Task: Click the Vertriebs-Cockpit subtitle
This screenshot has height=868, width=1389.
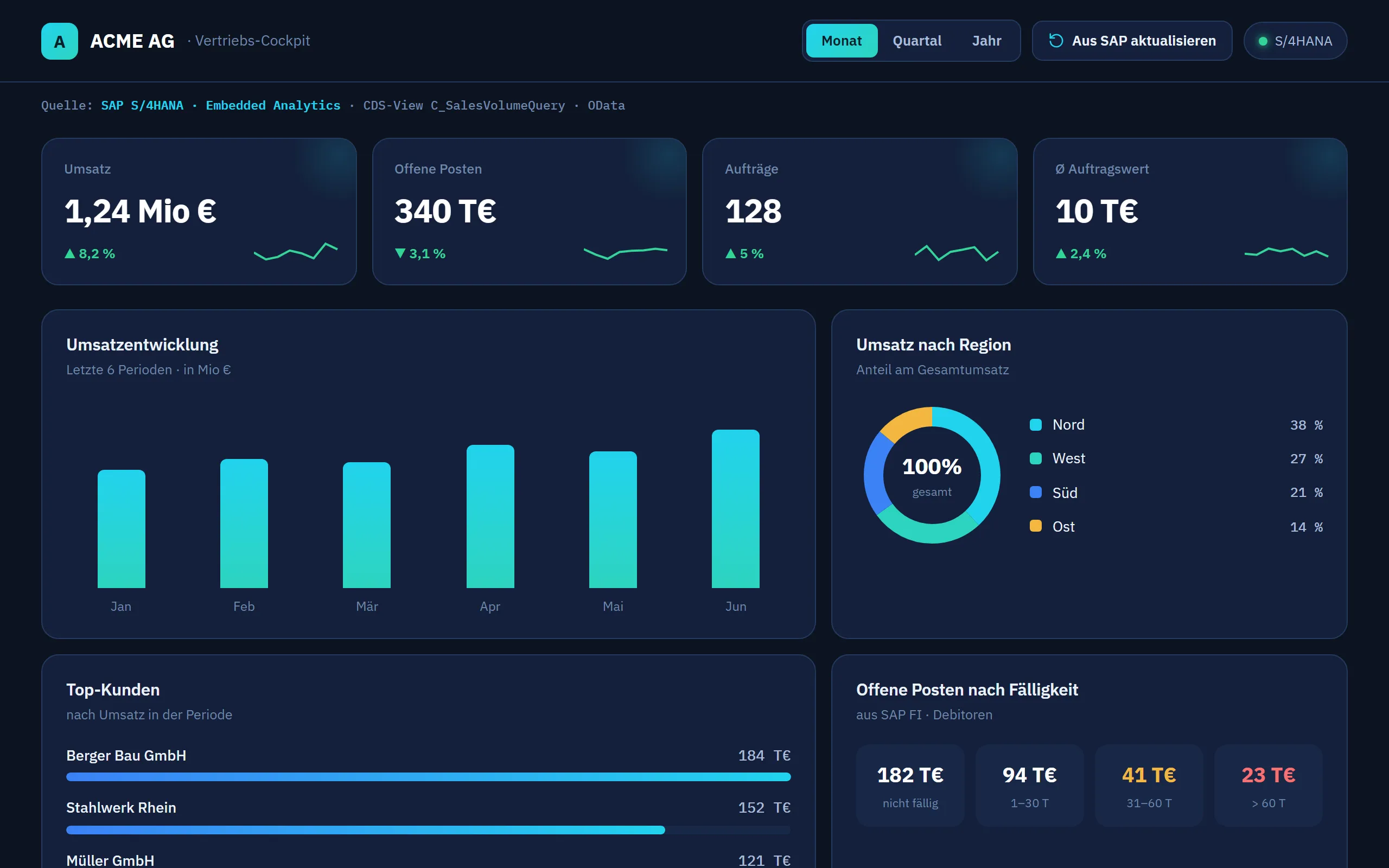Action: (252, 41)
